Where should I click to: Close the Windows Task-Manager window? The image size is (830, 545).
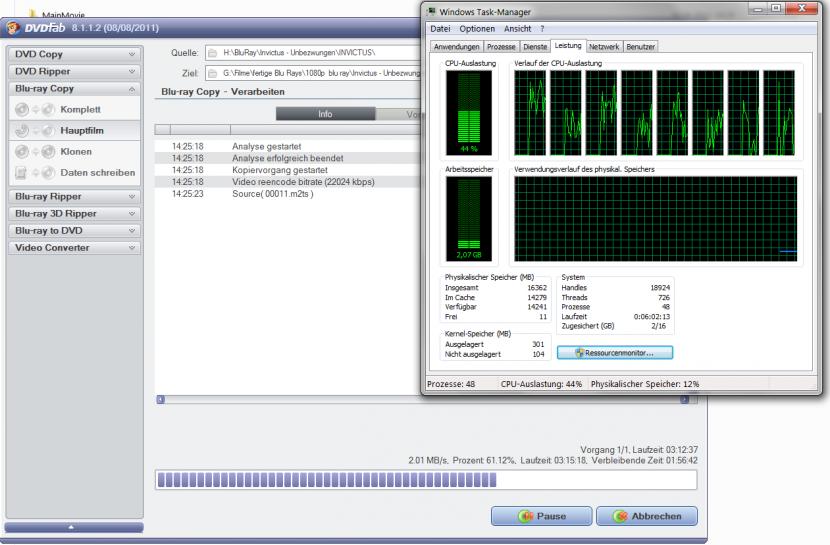pyautogui.click(x=801, y=9)
